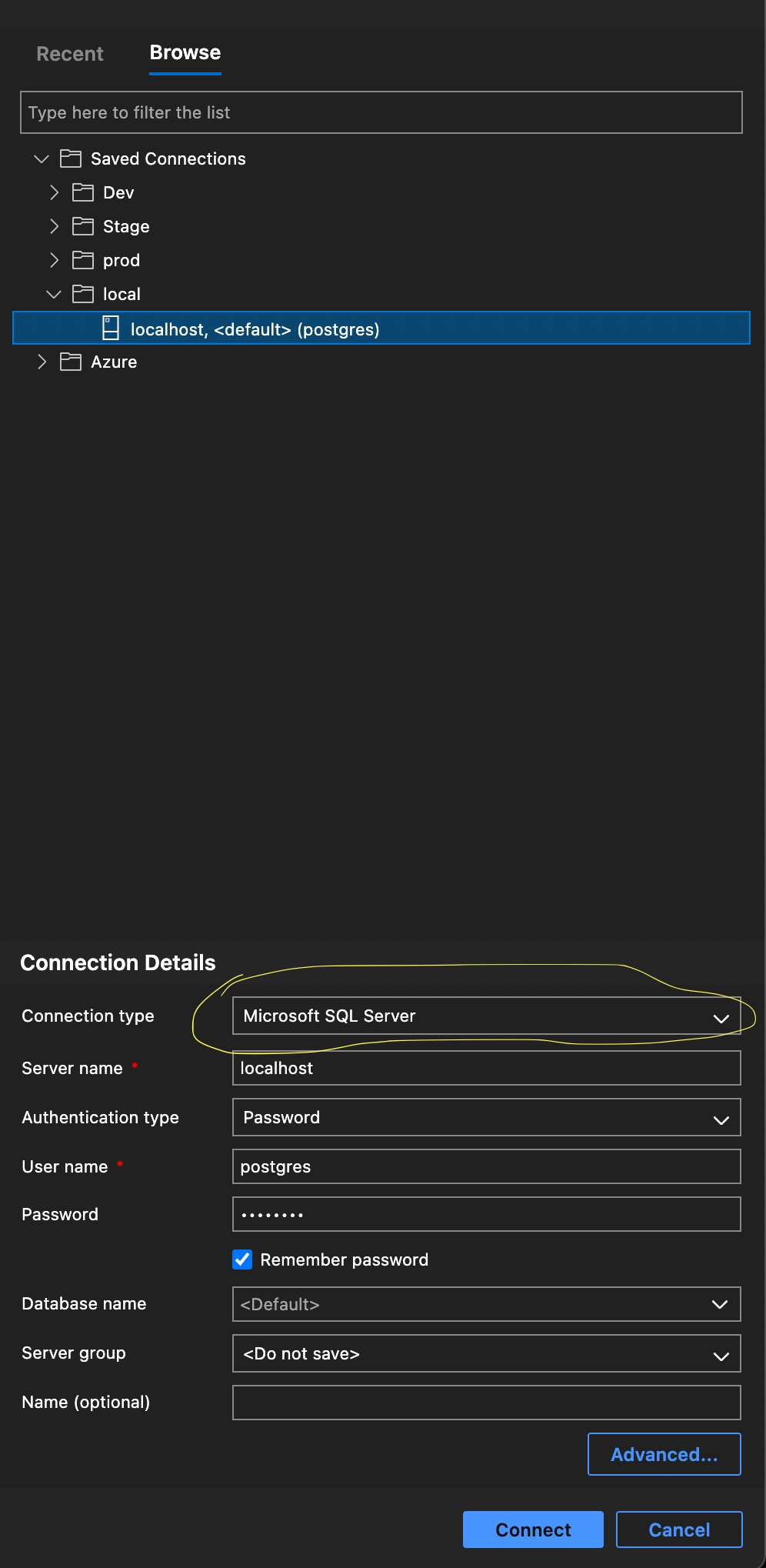
Task: Click the Stage folder icon
Action: [82, 226]
